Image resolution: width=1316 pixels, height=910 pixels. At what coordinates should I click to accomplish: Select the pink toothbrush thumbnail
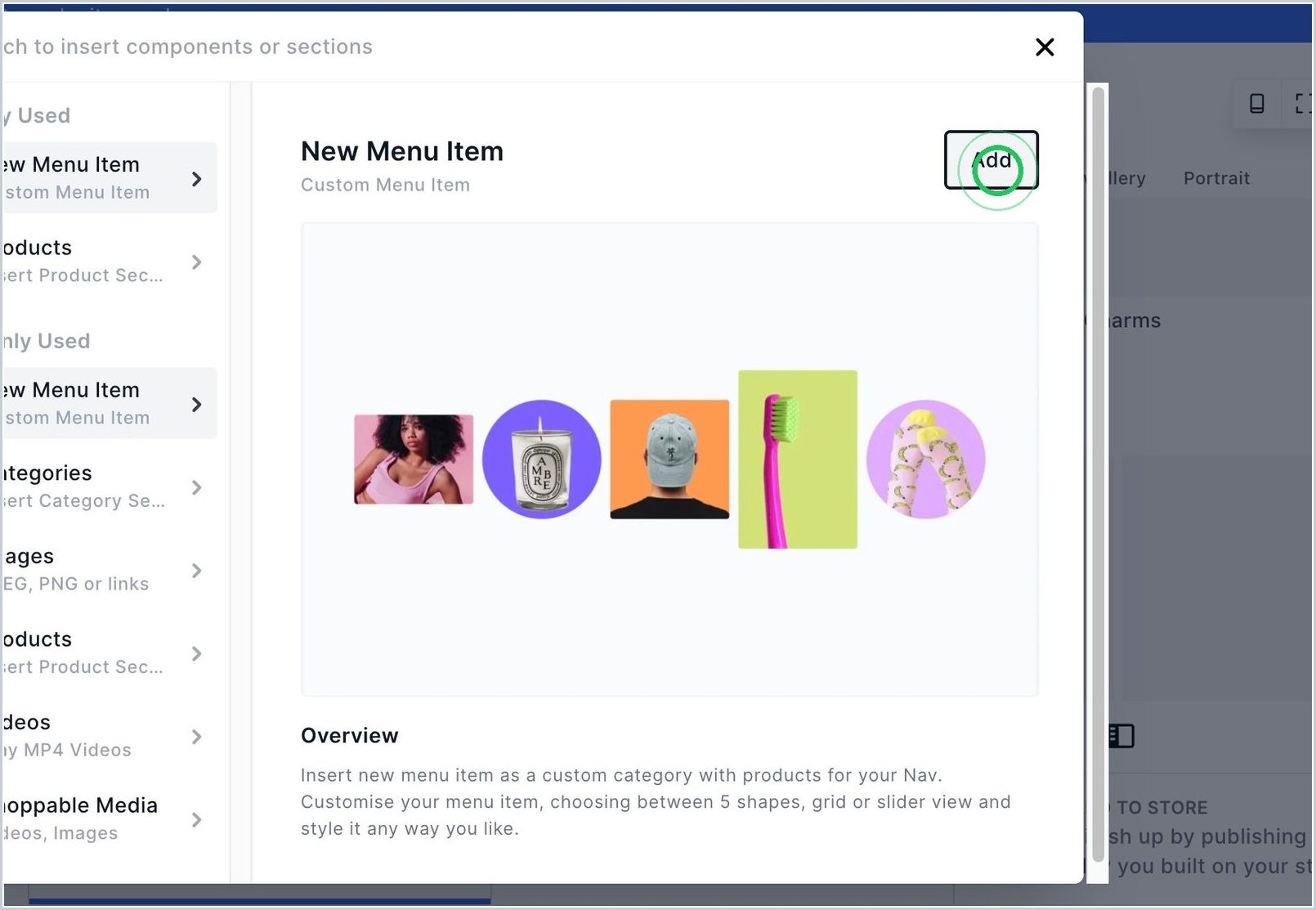tap(798, 459)
